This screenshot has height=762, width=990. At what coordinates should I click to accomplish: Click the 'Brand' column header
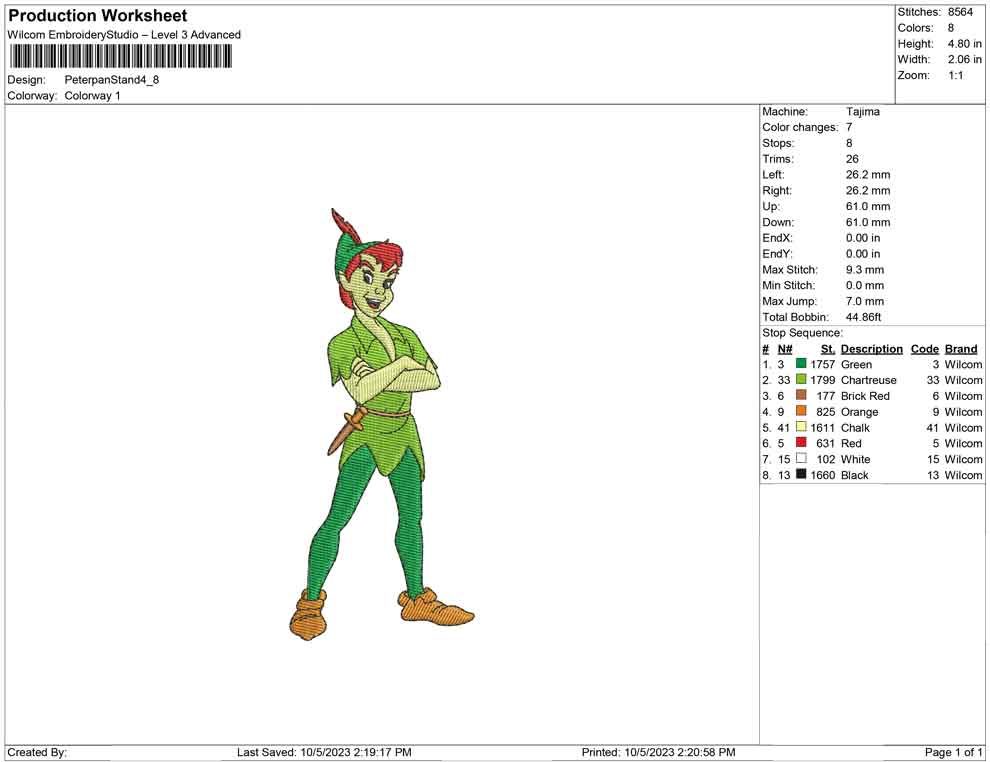click(961, 348)
